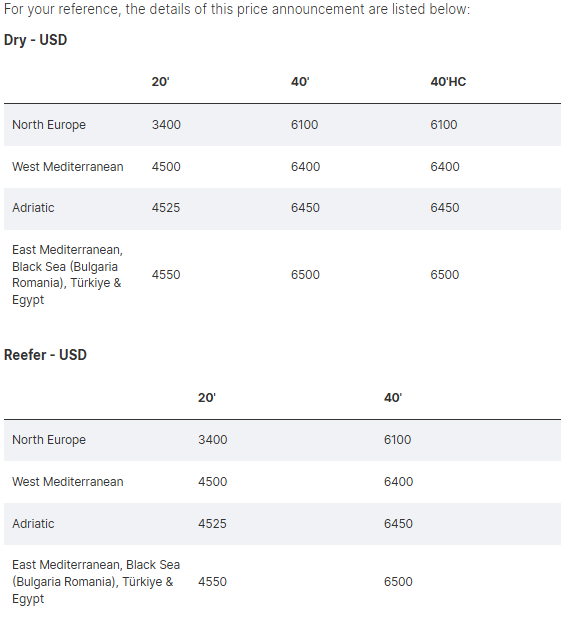Select Adriatic 40'HC price 6450 in Dry table
The height and width of the screenshot is (623, 567).
[445, 208]
